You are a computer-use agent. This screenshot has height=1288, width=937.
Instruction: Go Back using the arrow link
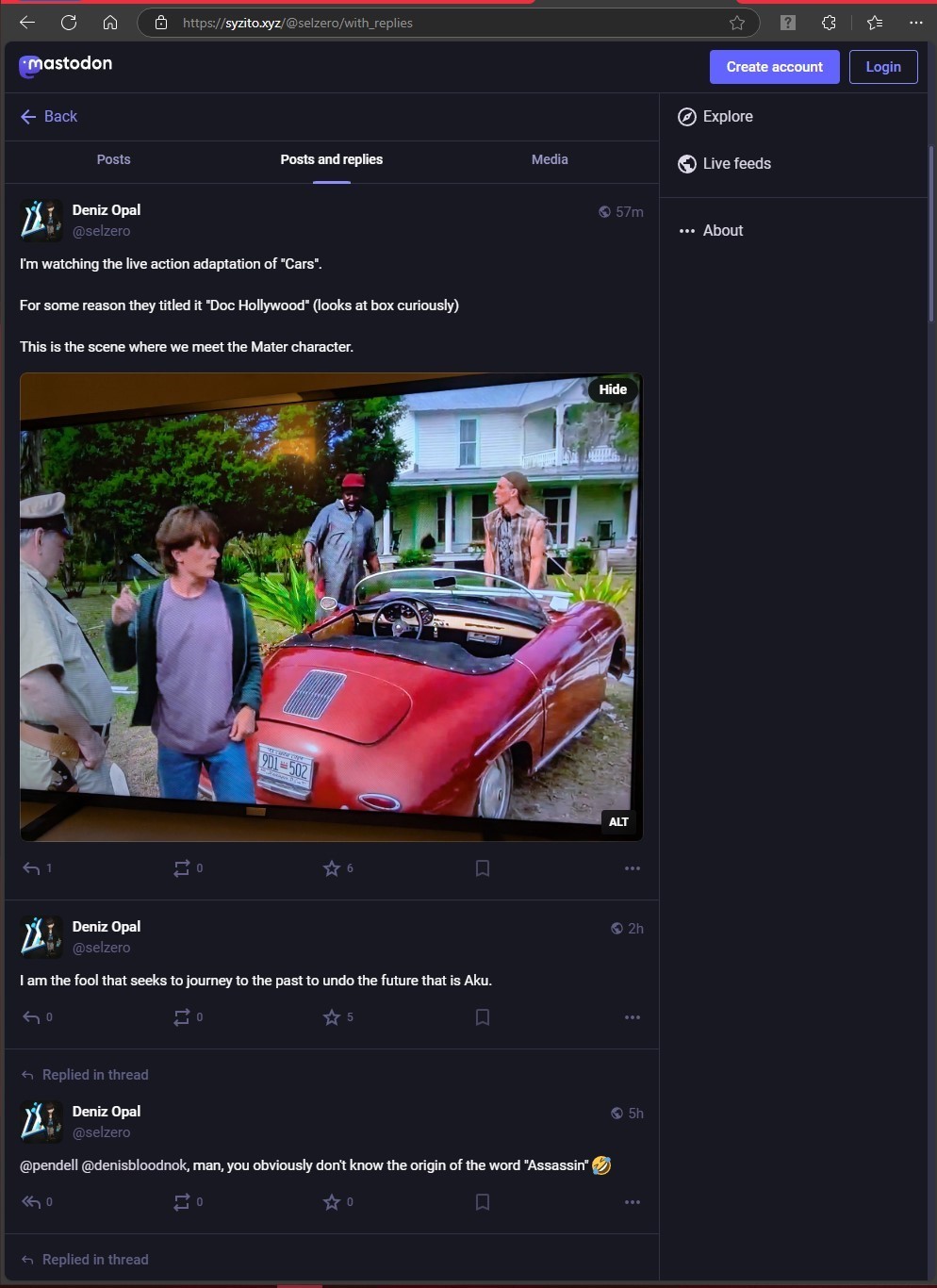(49, 117)
